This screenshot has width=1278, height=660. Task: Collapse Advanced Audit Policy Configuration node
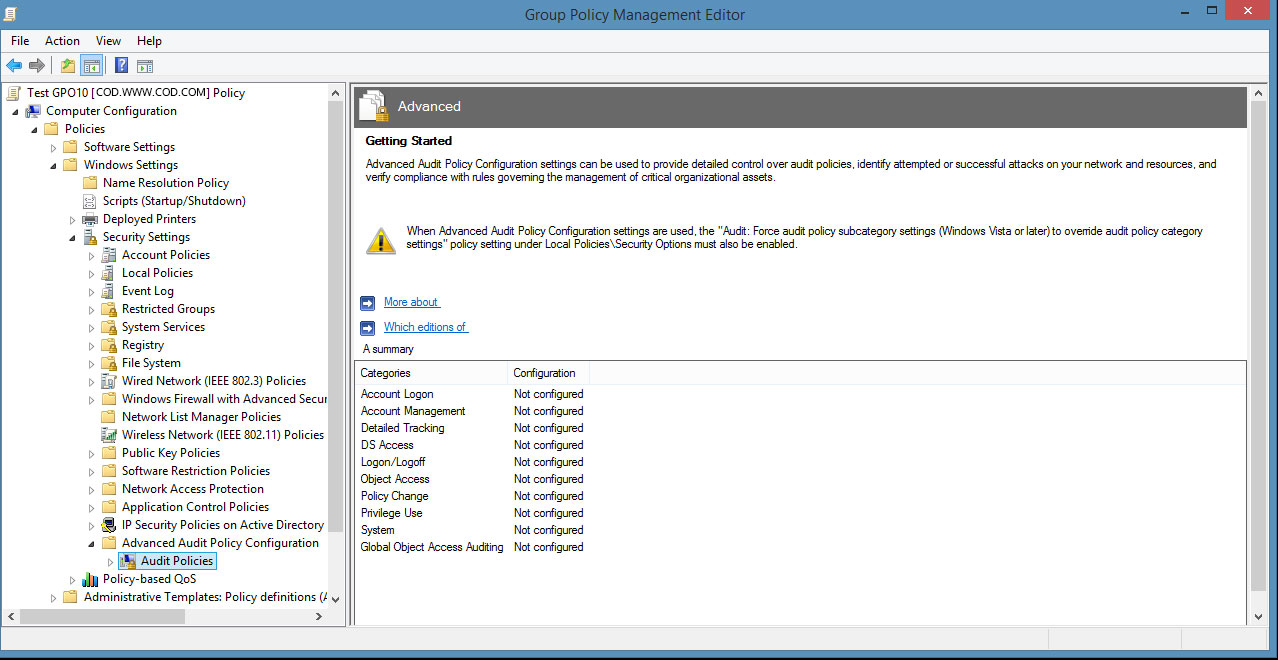(91, 544)
